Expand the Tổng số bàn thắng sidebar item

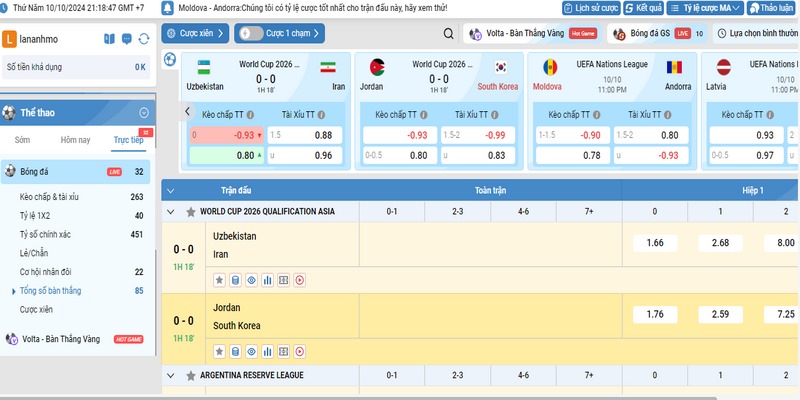[50, 291]
